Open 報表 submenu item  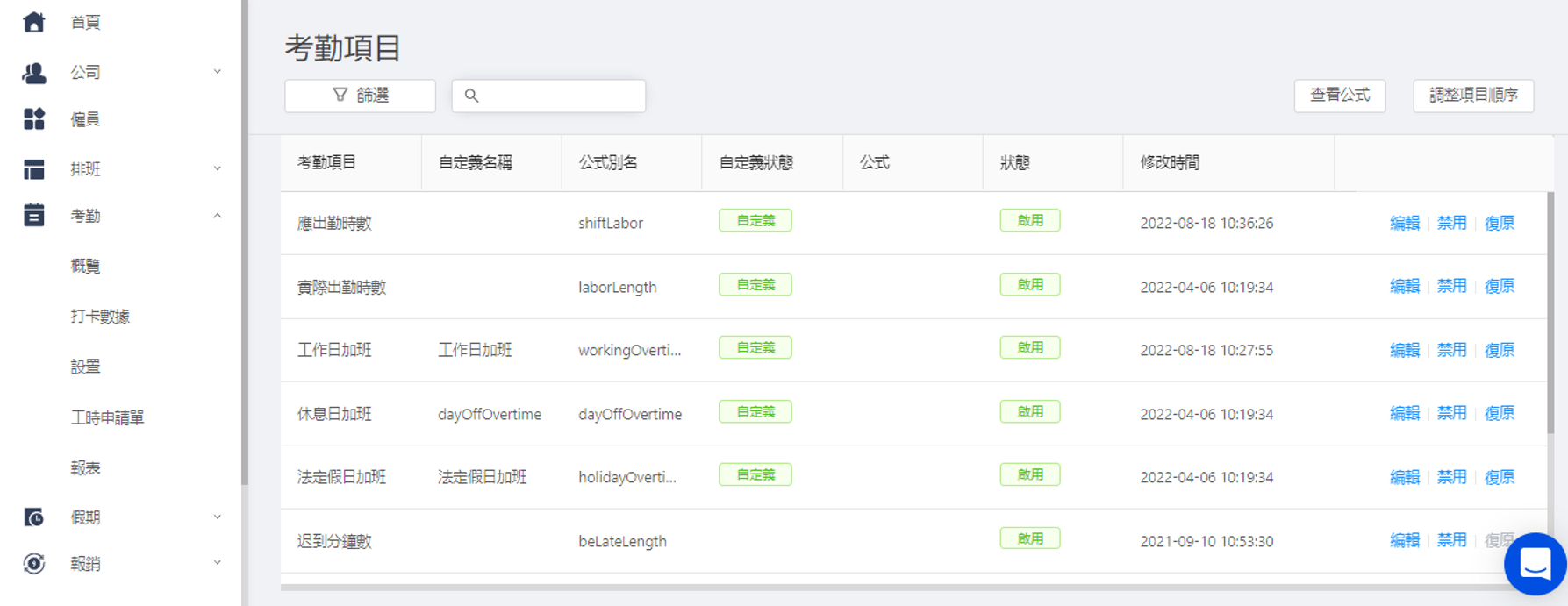[85, 467]
